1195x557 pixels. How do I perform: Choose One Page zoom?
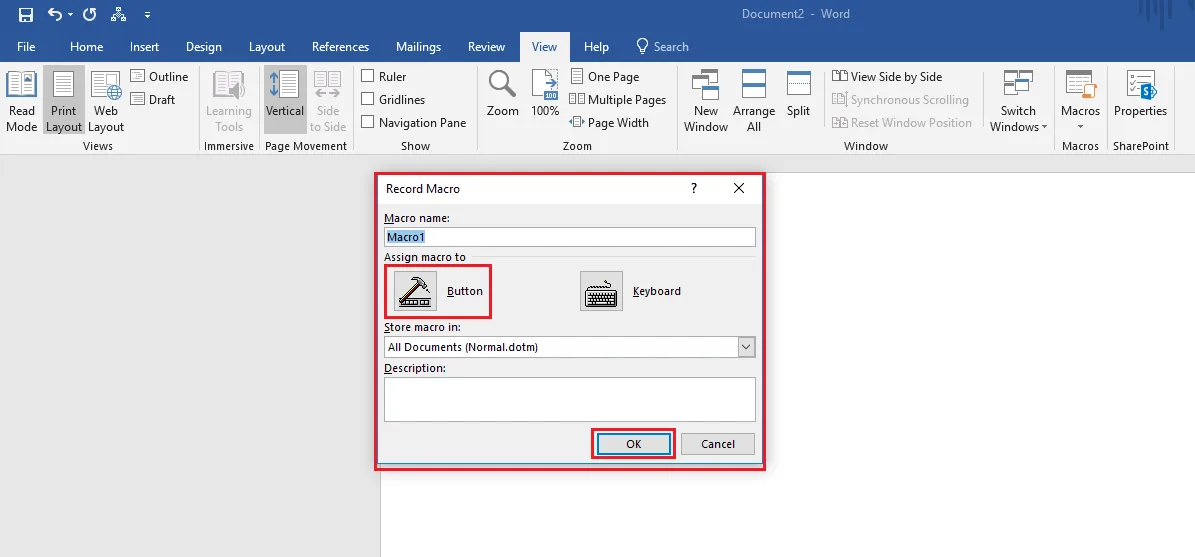coord(604,76)
